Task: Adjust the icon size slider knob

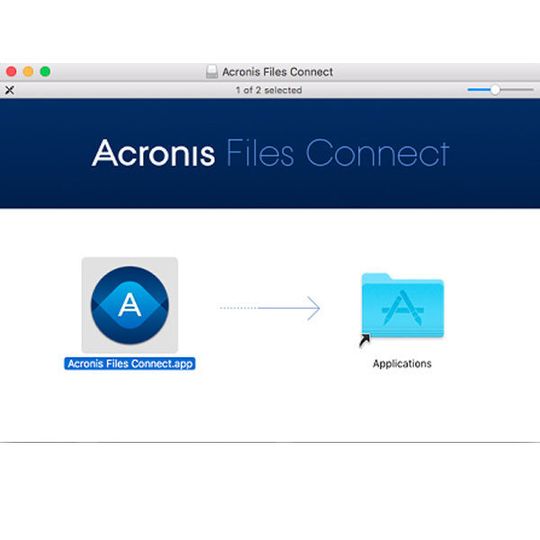Action: pos(495,90)
